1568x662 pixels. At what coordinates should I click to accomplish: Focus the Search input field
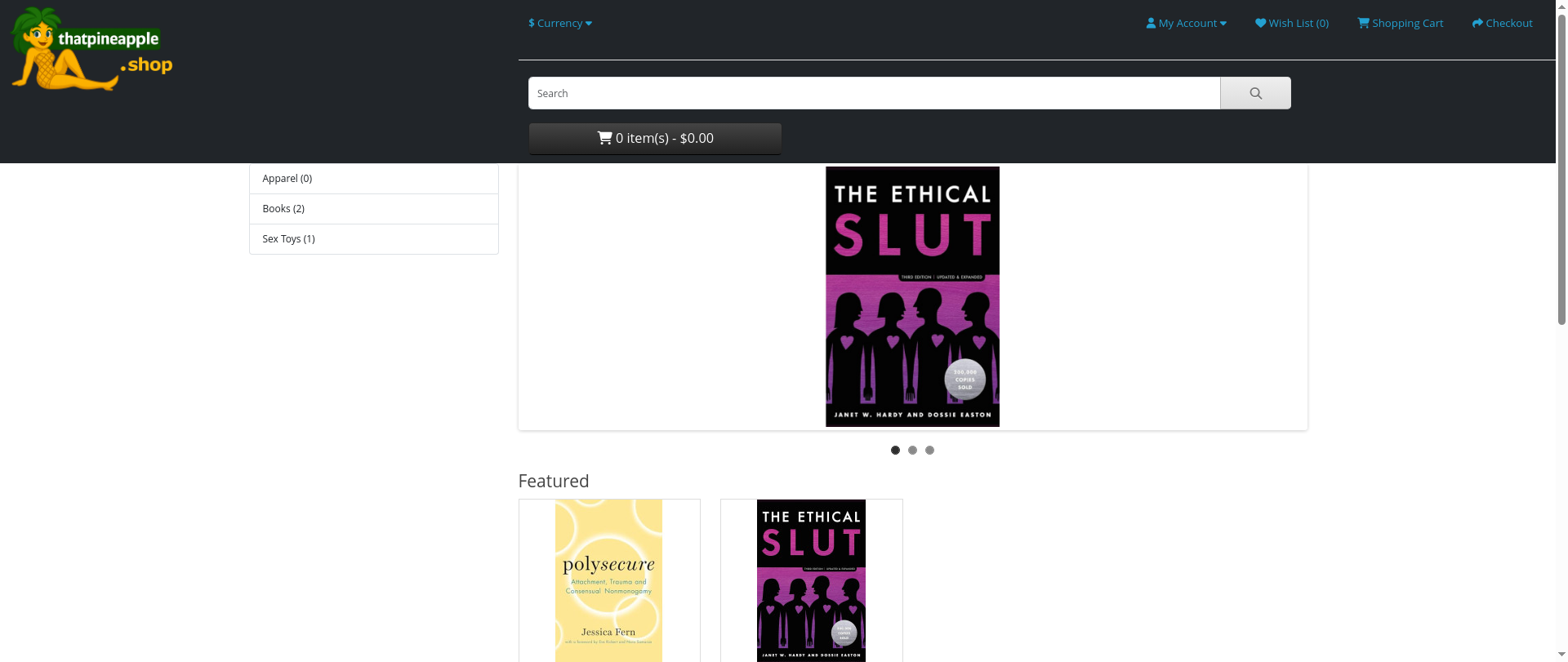coord(875,93)
